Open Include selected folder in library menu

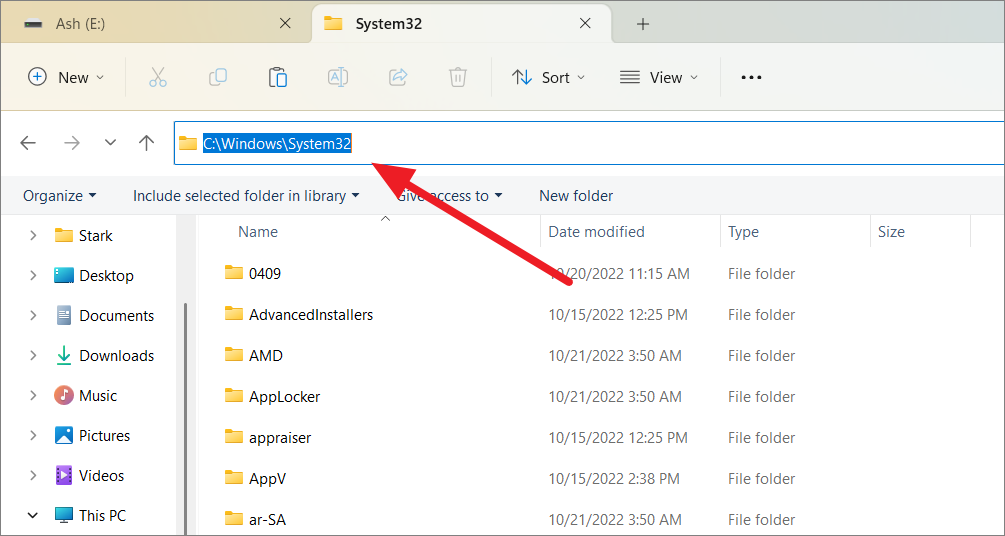pyautogui.click(x=246, y=196)
